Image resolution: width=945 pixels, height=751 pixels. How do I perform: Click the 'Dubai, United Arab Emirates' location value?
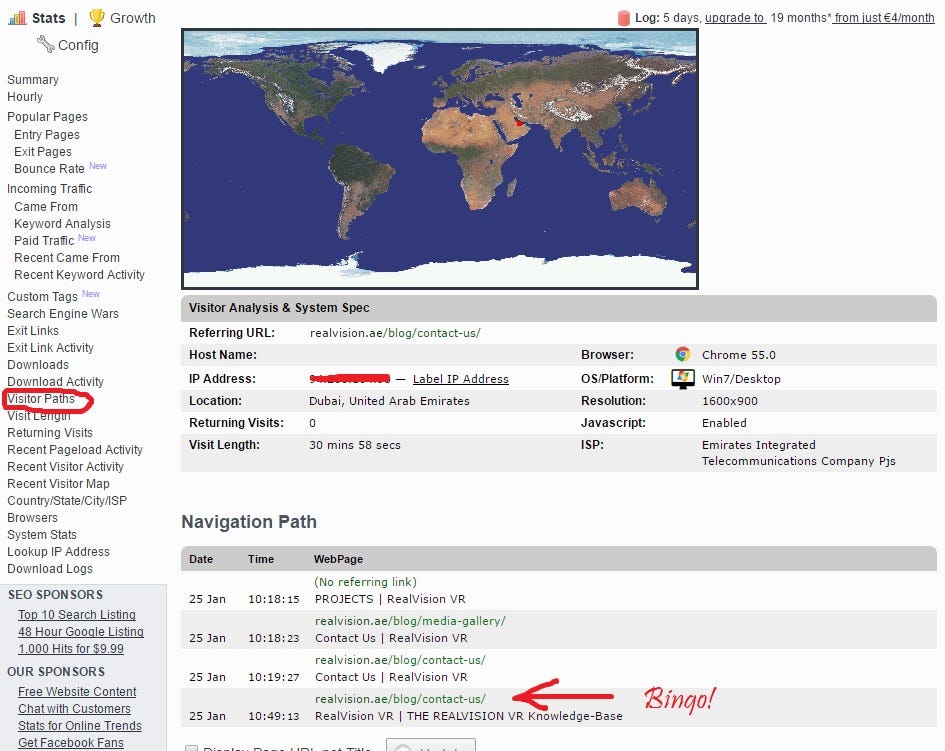pyautogui.click(x=389, y=401)
